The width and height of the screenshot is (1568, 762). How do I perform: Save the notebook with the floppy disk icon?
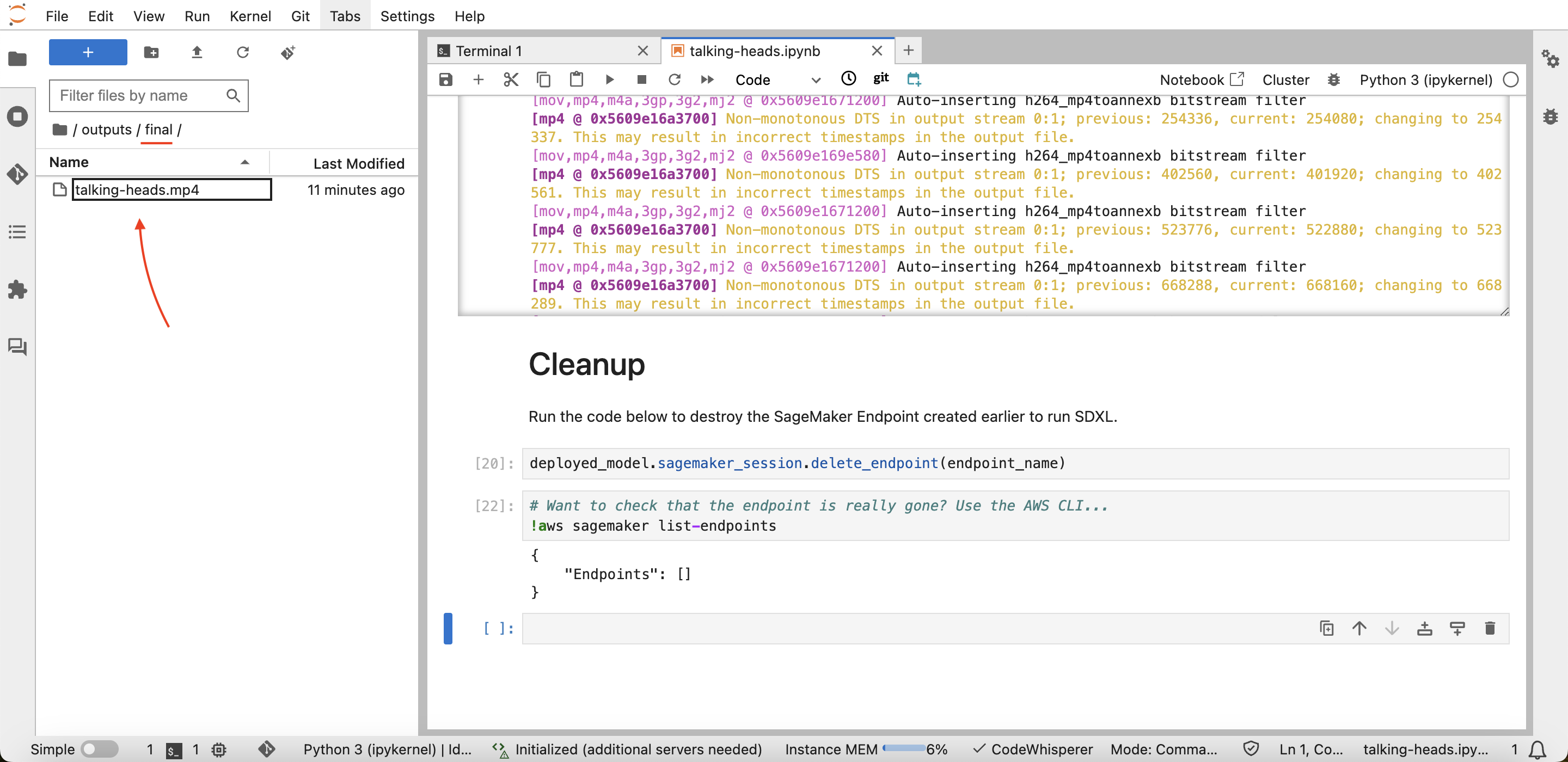(445, 79)
